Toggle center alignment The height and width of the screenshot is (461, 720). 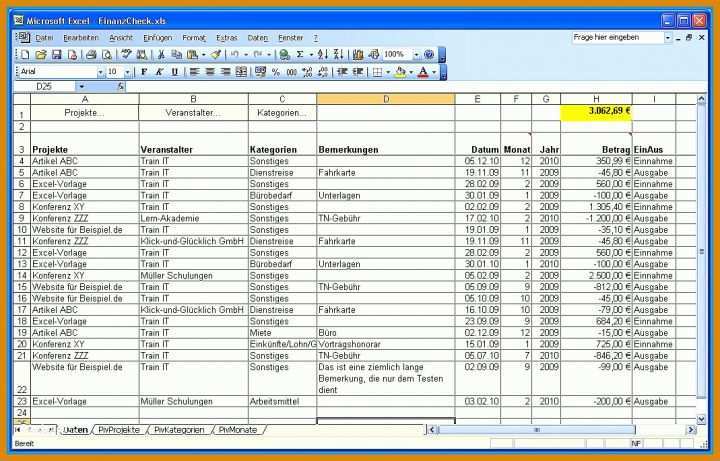tap(210, 72)
